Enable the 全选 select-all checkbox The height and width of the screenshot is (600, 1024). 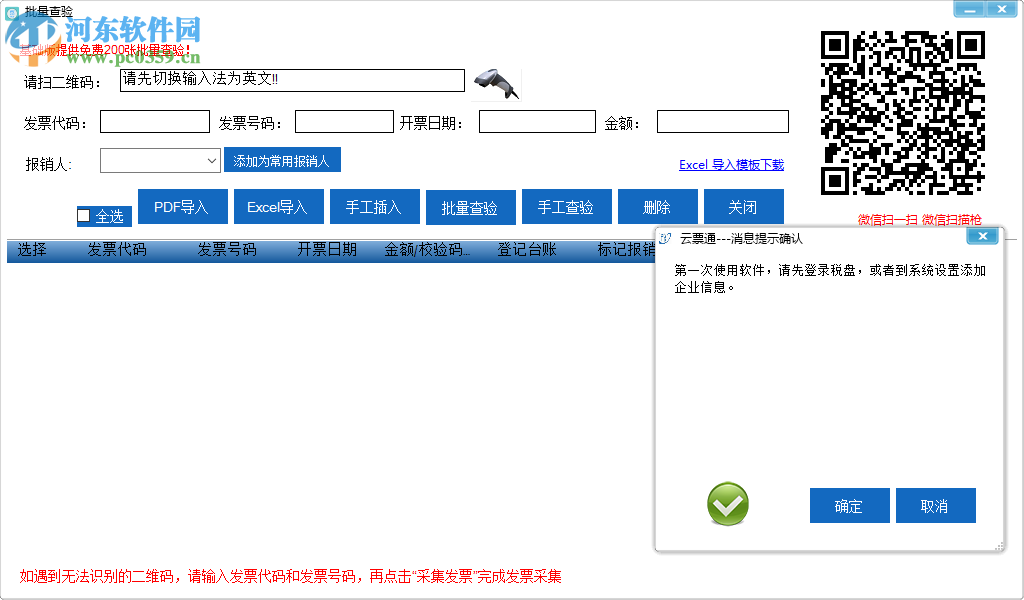(x=84, y=216)
